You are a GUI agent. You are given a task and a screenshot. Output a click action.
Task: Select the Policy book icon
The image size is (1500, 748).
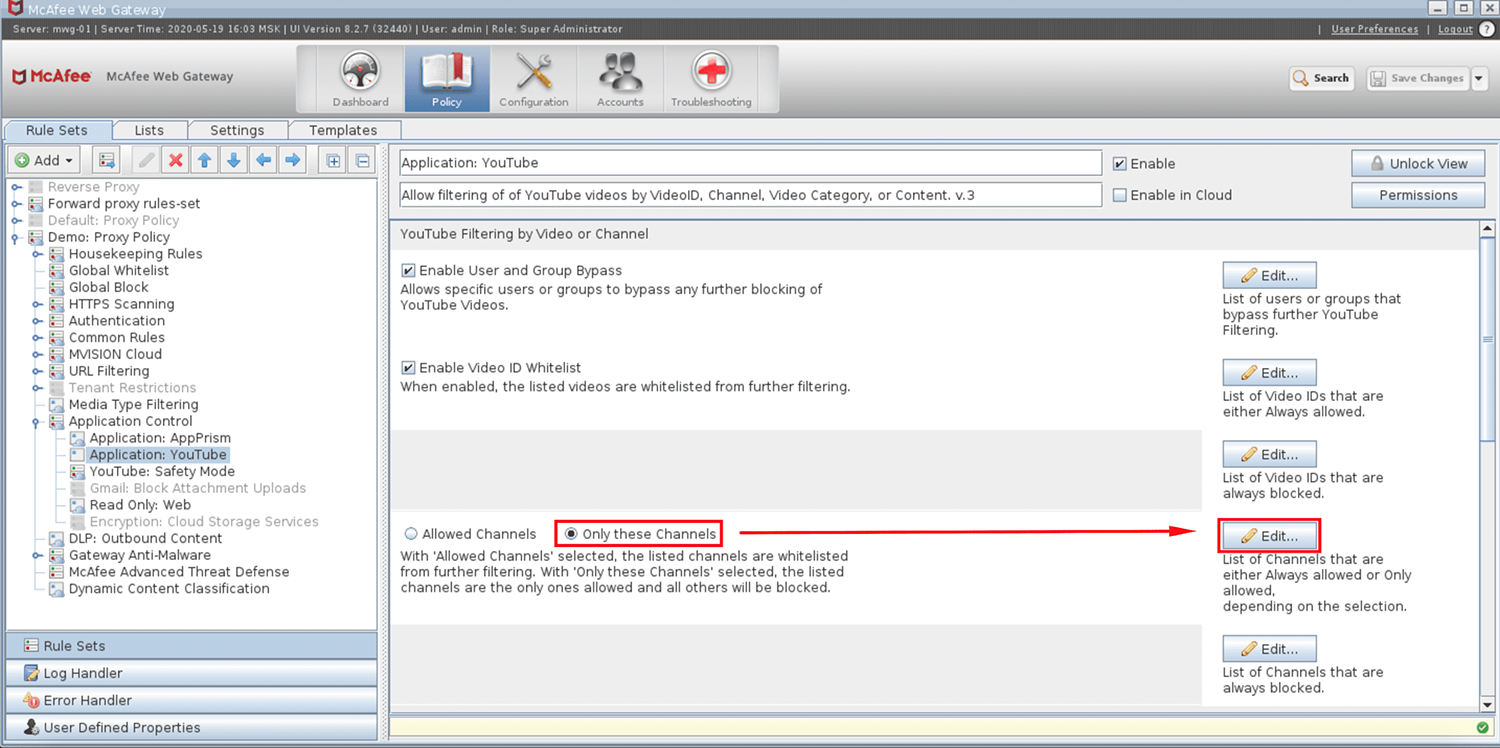[x=446, y=78]
